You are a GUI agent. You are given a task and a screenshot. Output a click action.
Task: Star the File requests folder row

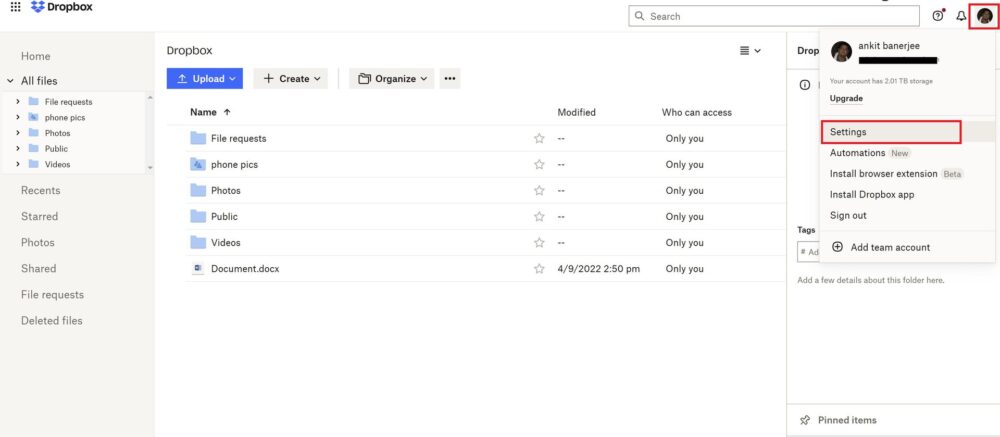(x=539, y=139)
